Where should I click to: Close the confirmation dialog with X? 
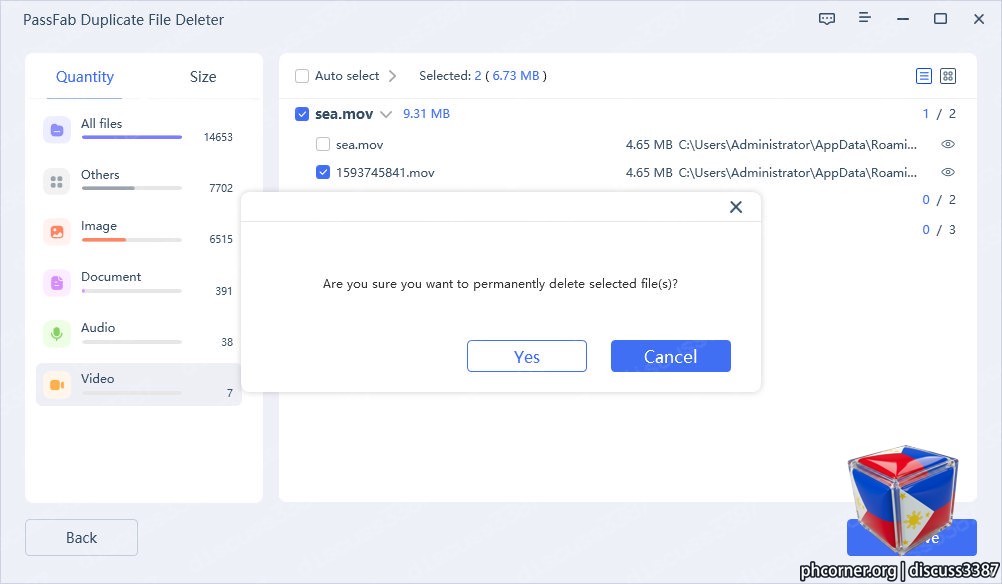(736, 207)
